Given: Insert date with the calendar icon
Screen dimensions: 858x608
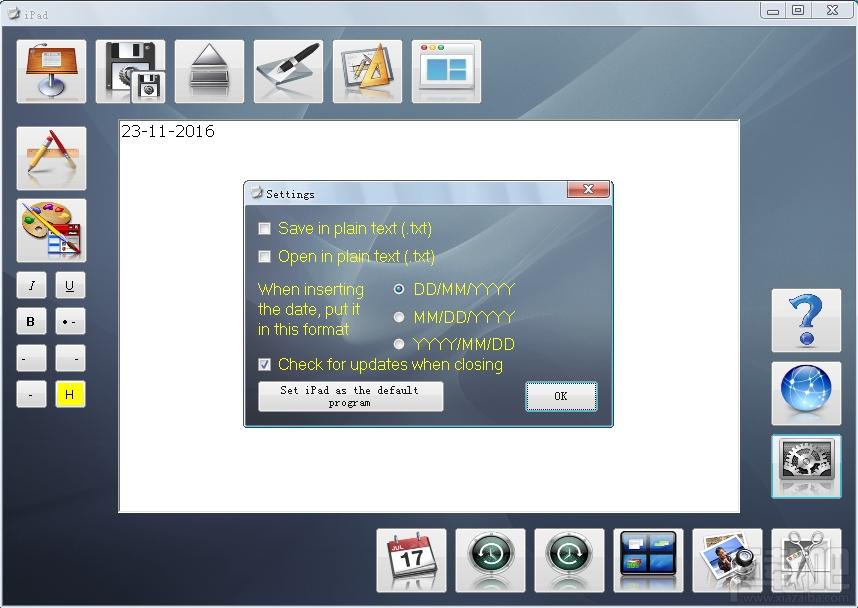Looking at the screenshot, I should 411,560.
